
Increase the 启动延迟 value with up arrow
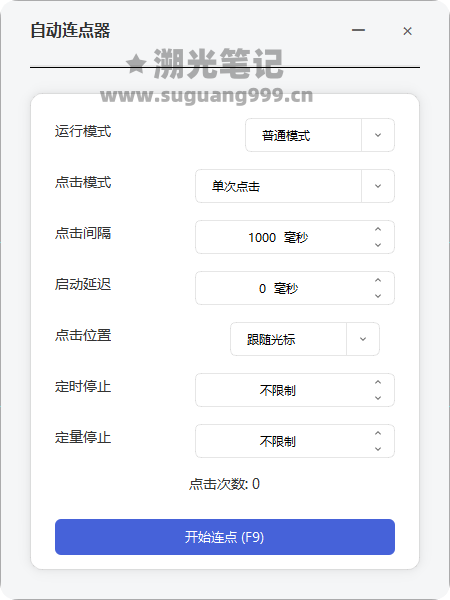378,280
